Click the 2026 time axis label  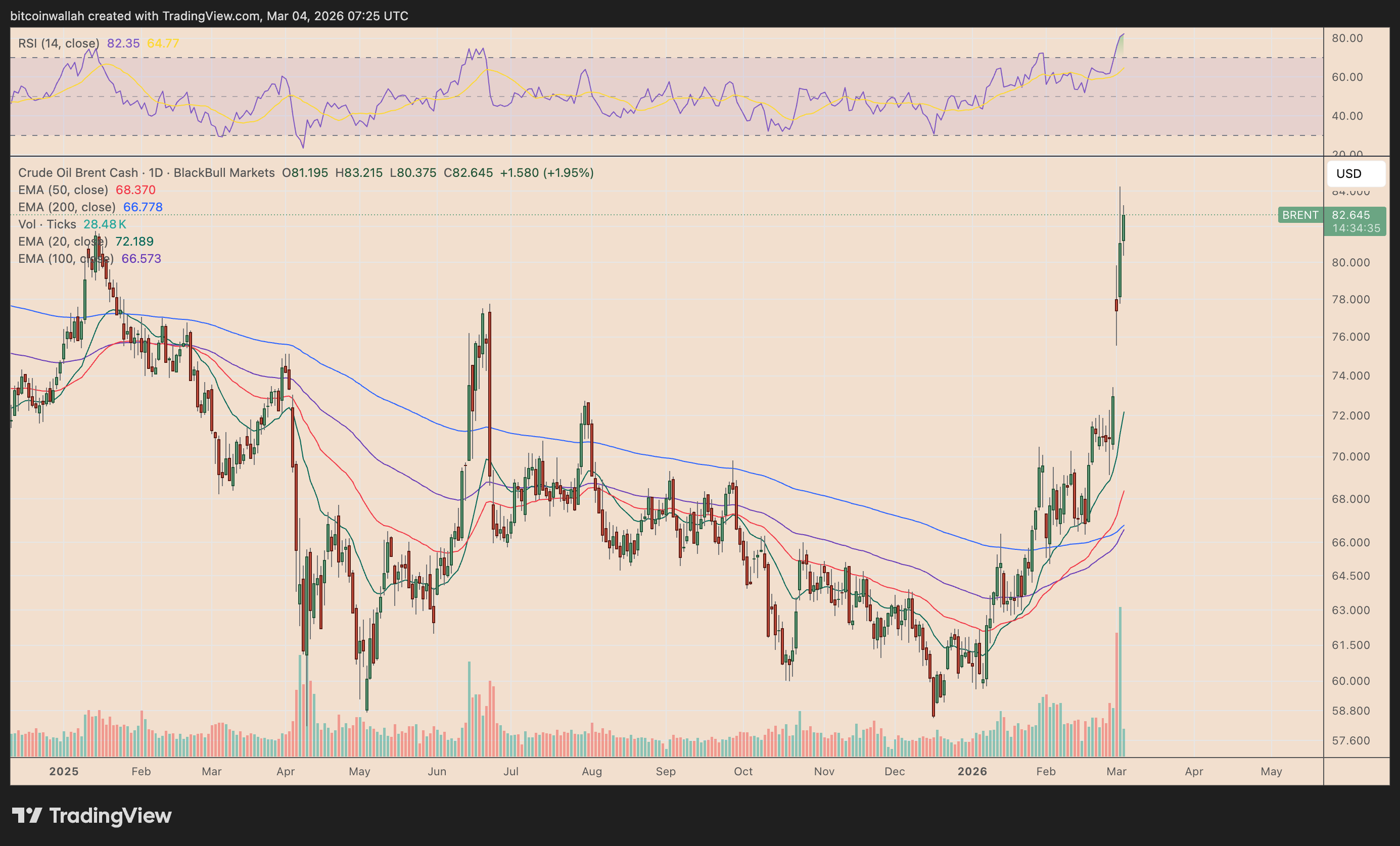(x=972, y=772)
